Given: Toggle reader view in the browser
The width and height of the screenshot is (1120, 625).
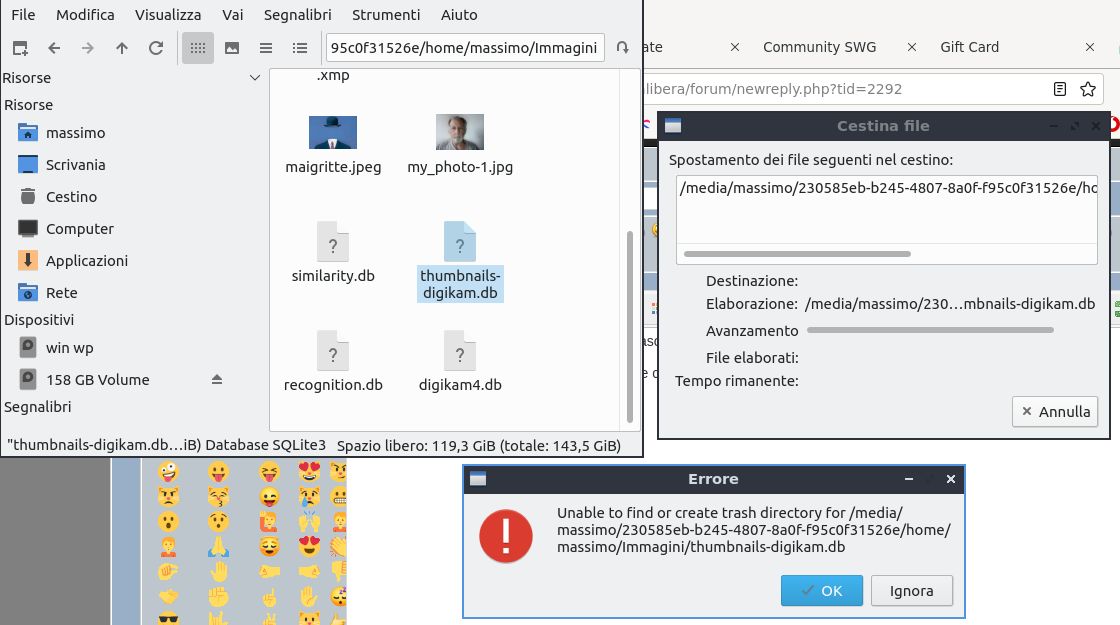Looking at the screenshot, I should [1060, 89].
